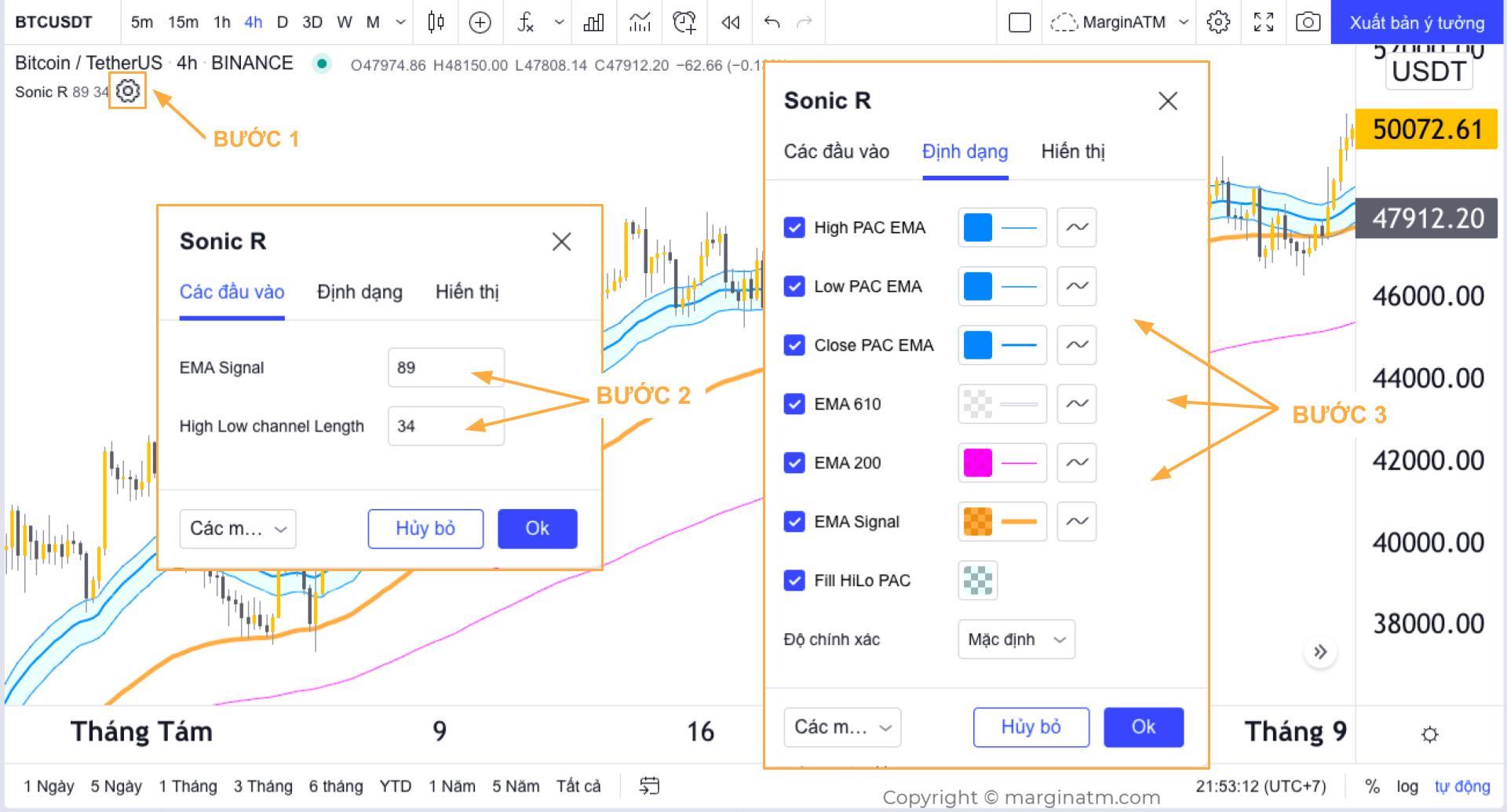Toggle the EMA 610 checkbox
Image resolution: width=1507 pixels, height=812 pixels.
point(794,404)
